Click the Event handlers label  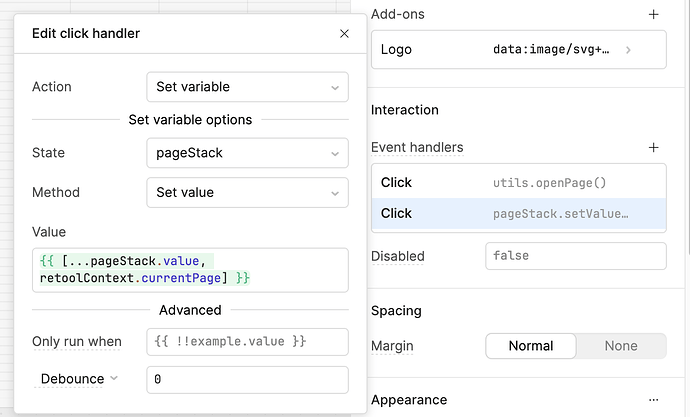(x=417, y=147)
